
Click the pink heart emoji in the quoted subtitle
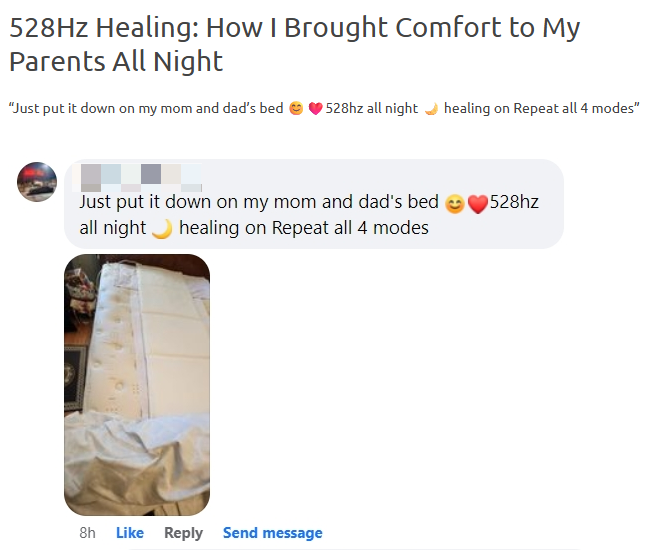point(315,109)
